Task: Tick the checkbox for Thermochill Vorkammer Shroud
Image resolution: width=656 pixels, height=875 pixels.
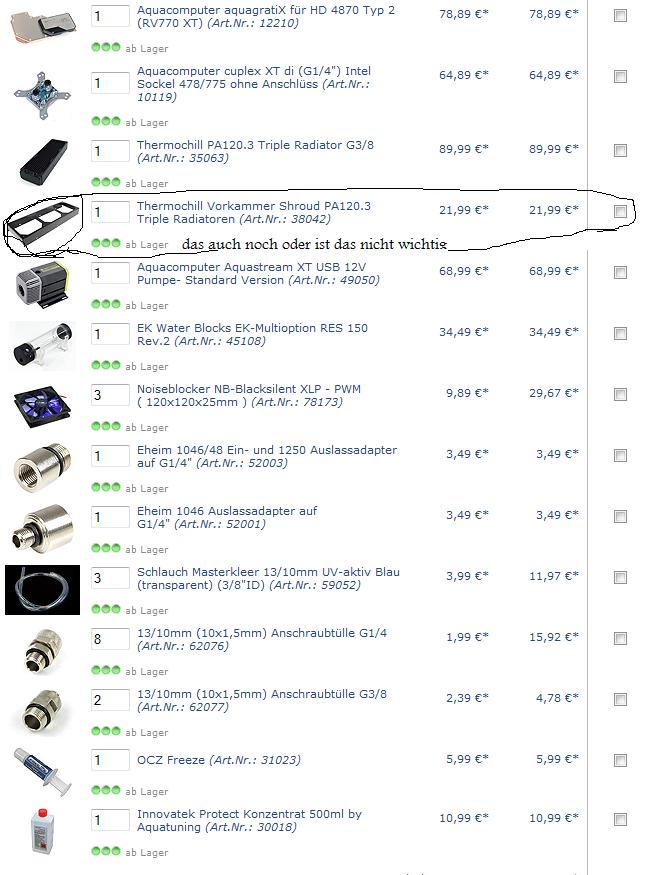Action: coord(620,211)
